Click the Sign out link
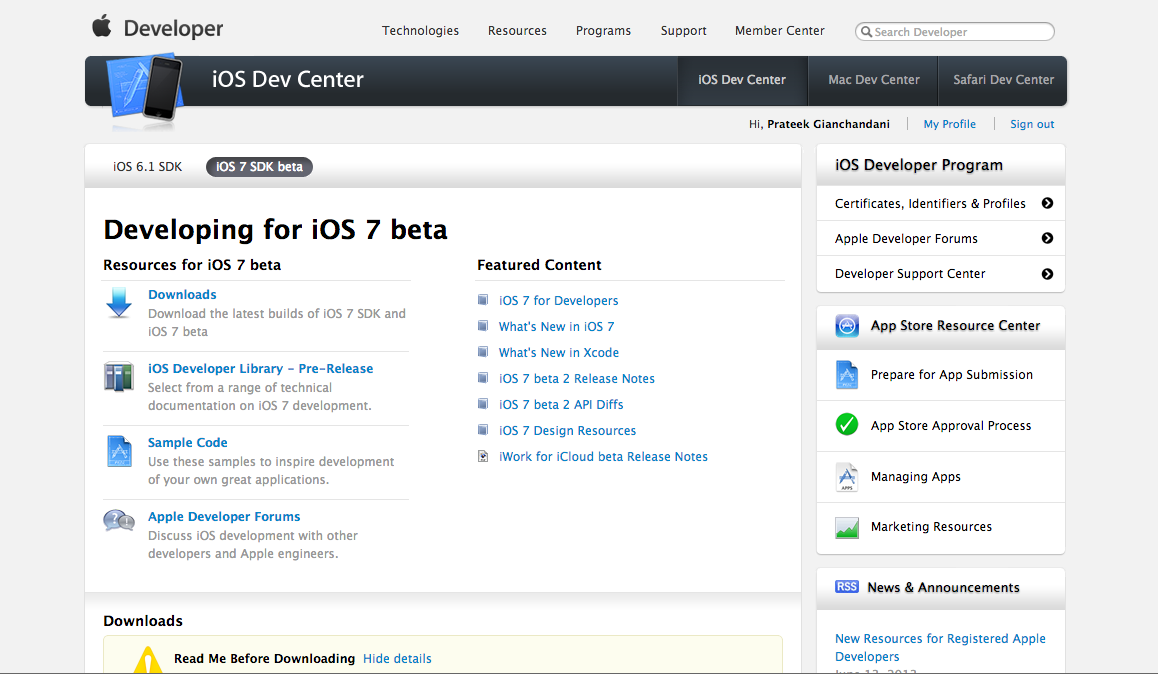The width and height of the screenshot is (1158, 674). click(1032, 124)
